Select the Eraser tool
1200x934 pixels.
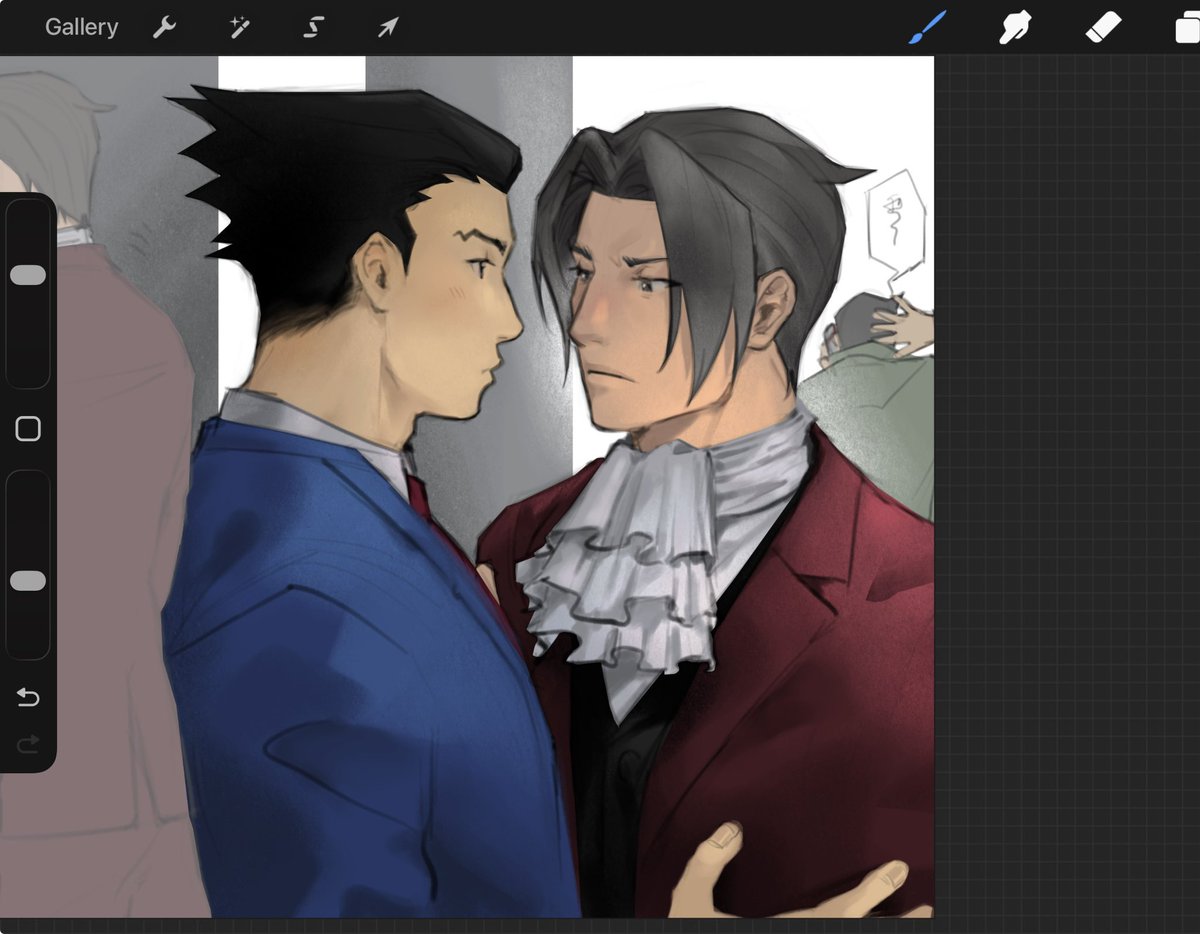[1103, 27]
